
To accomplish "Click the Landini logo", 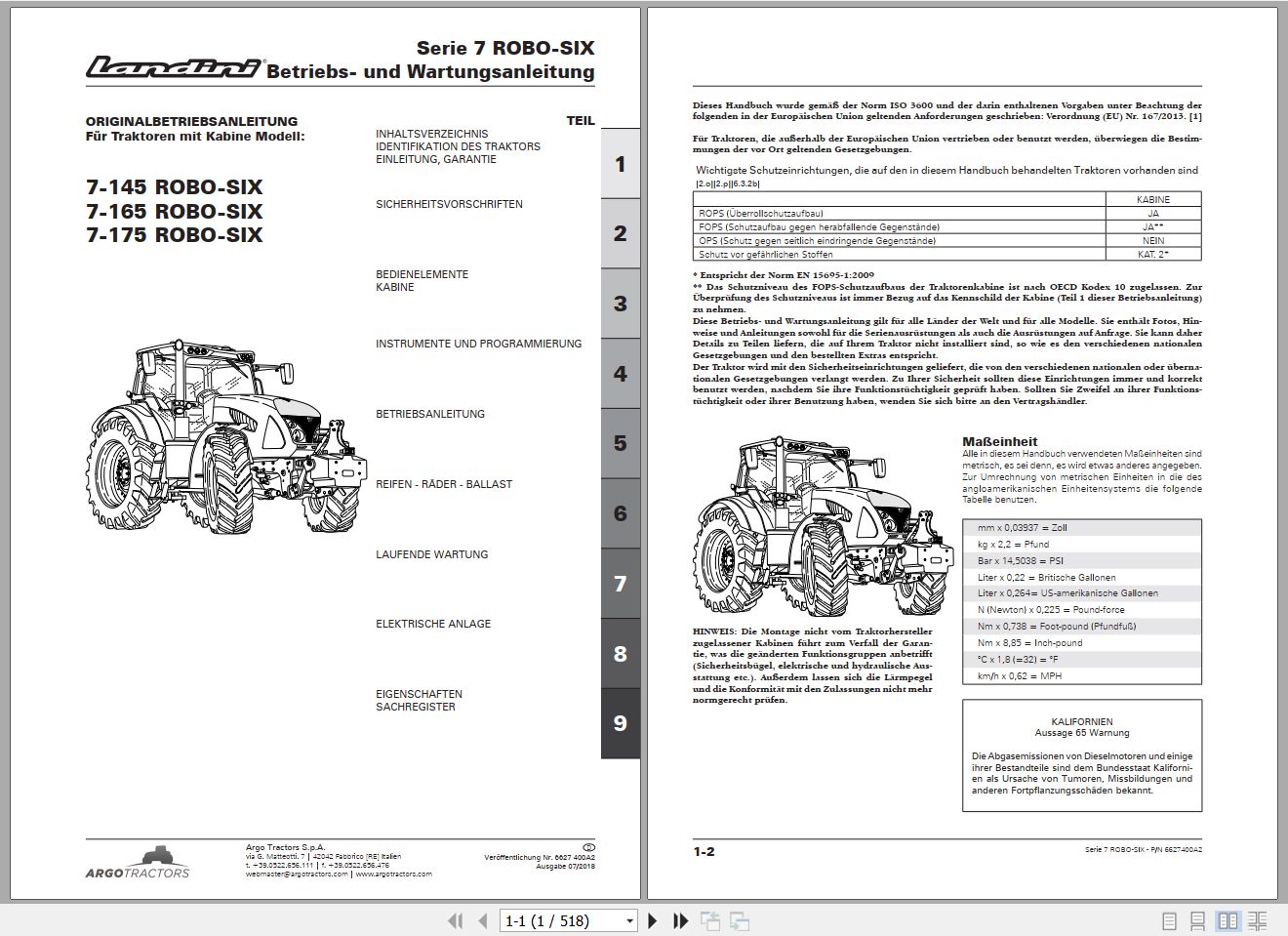I will click(x=174, y=66).
